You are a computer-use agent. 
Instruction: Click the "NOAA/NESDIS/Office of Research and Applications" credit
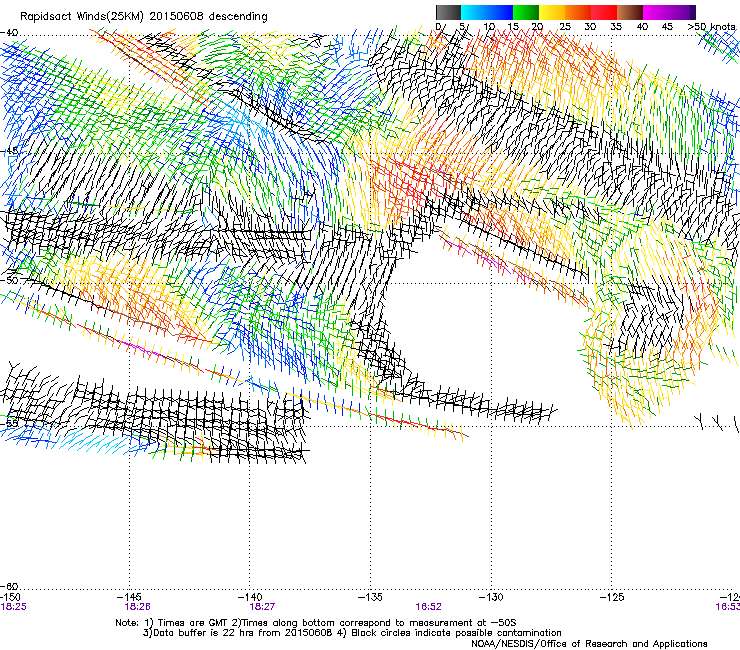click(589, 644)
